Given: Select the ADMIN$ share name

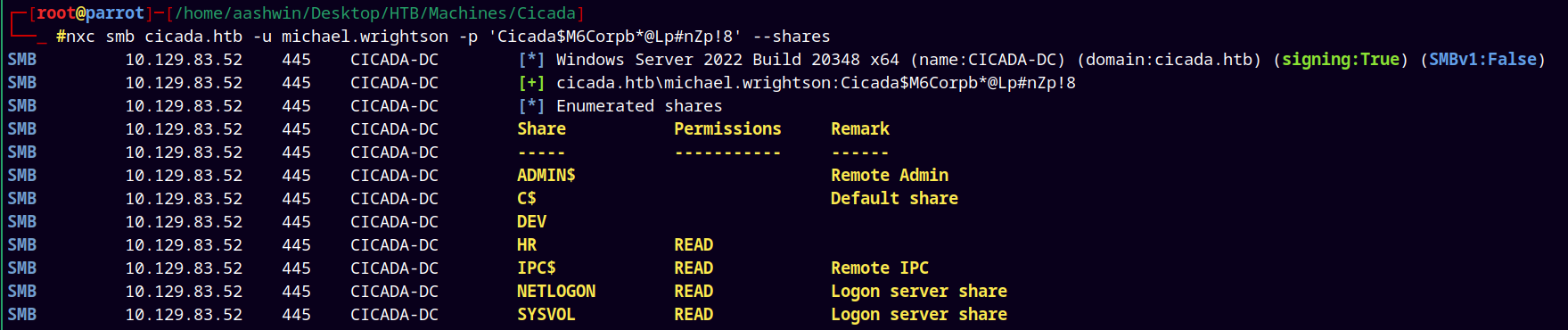Looking at the screenshot, I should 546,176.
